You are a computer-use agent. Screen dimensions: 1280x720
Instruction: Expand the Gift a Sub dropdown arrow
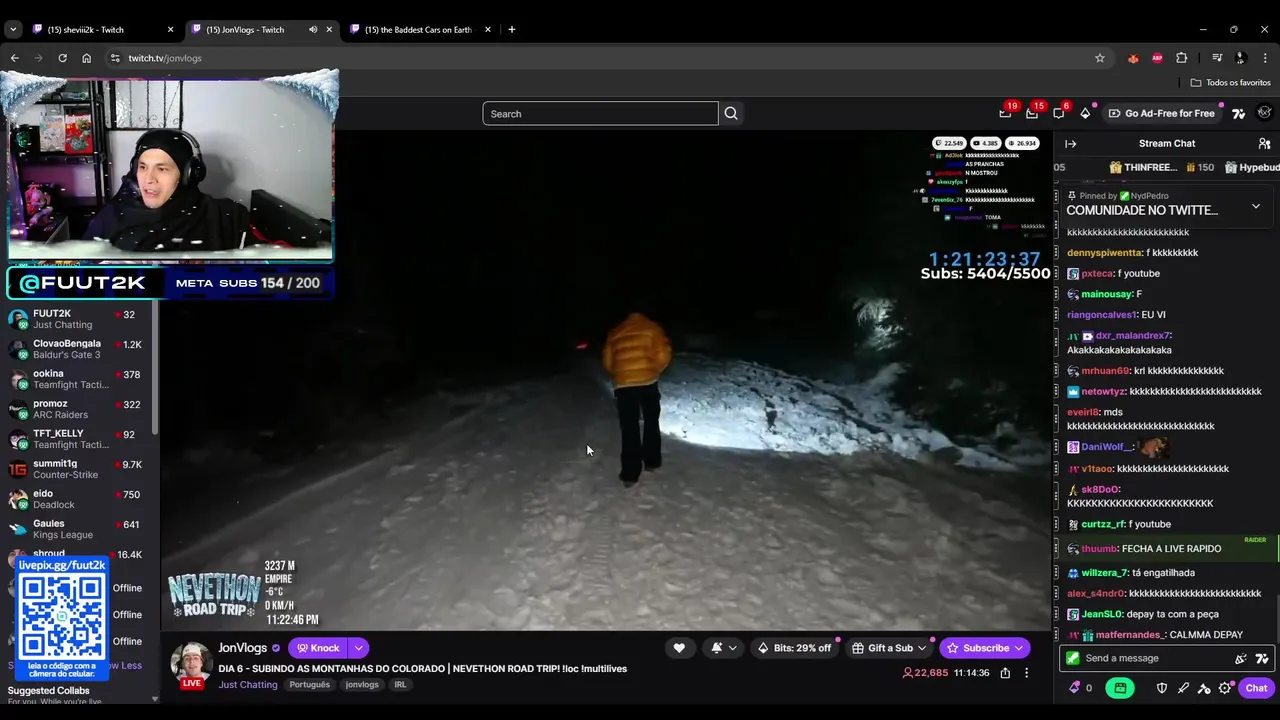(x=922, y=648)
